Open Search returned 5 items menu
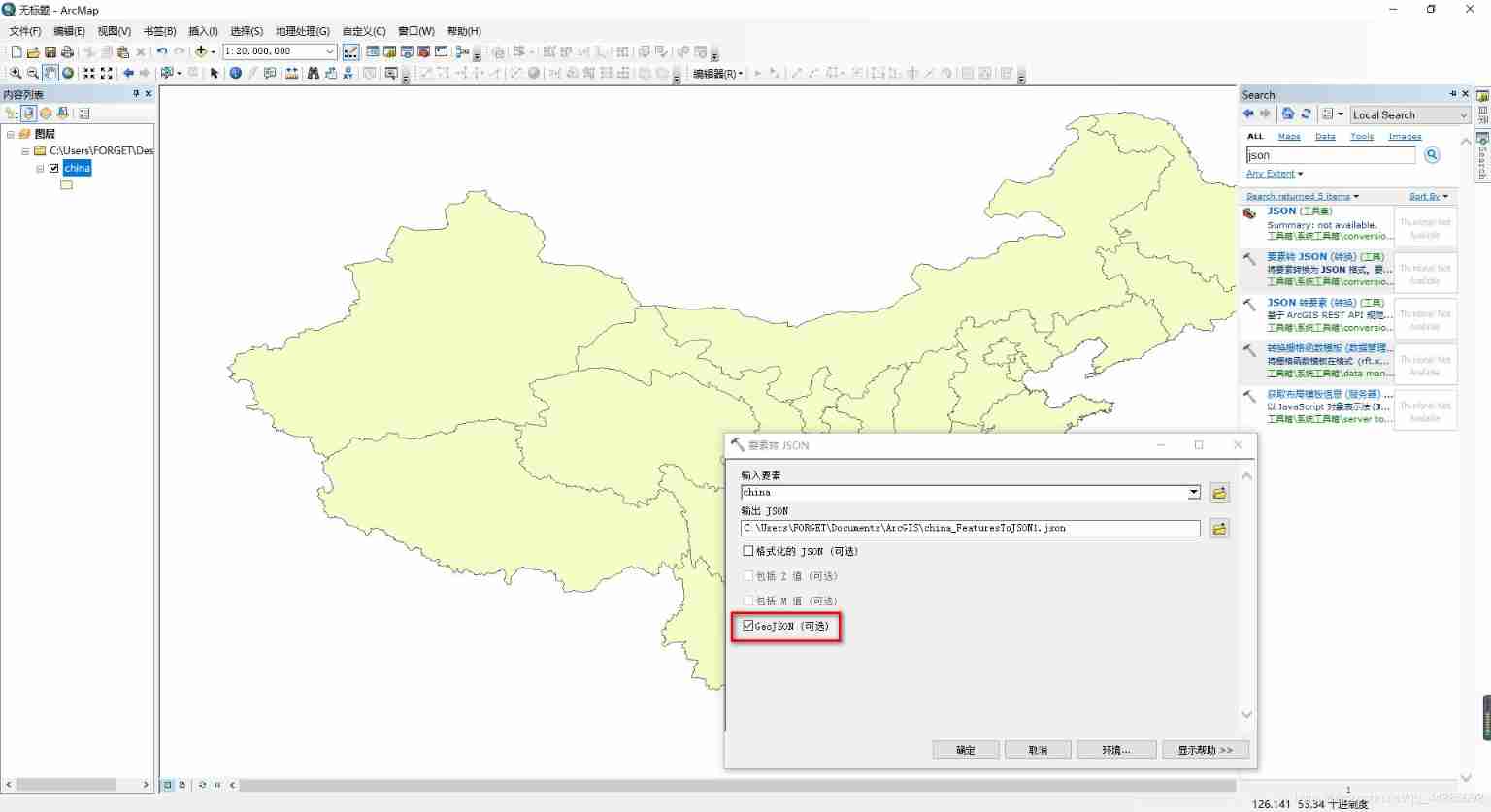 pos(1303,196)
